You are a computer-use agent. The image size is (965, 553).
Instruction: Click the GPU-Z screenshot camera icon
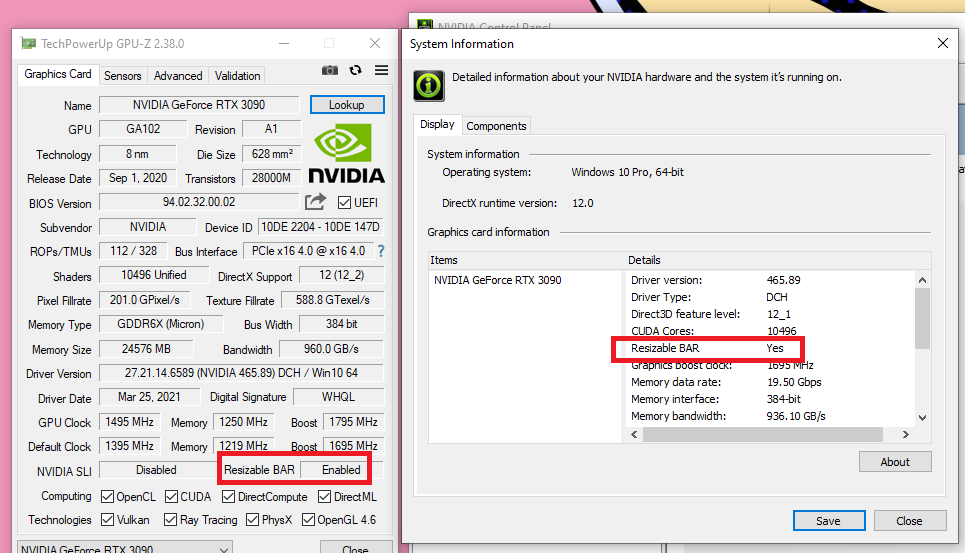pos(330,70)
